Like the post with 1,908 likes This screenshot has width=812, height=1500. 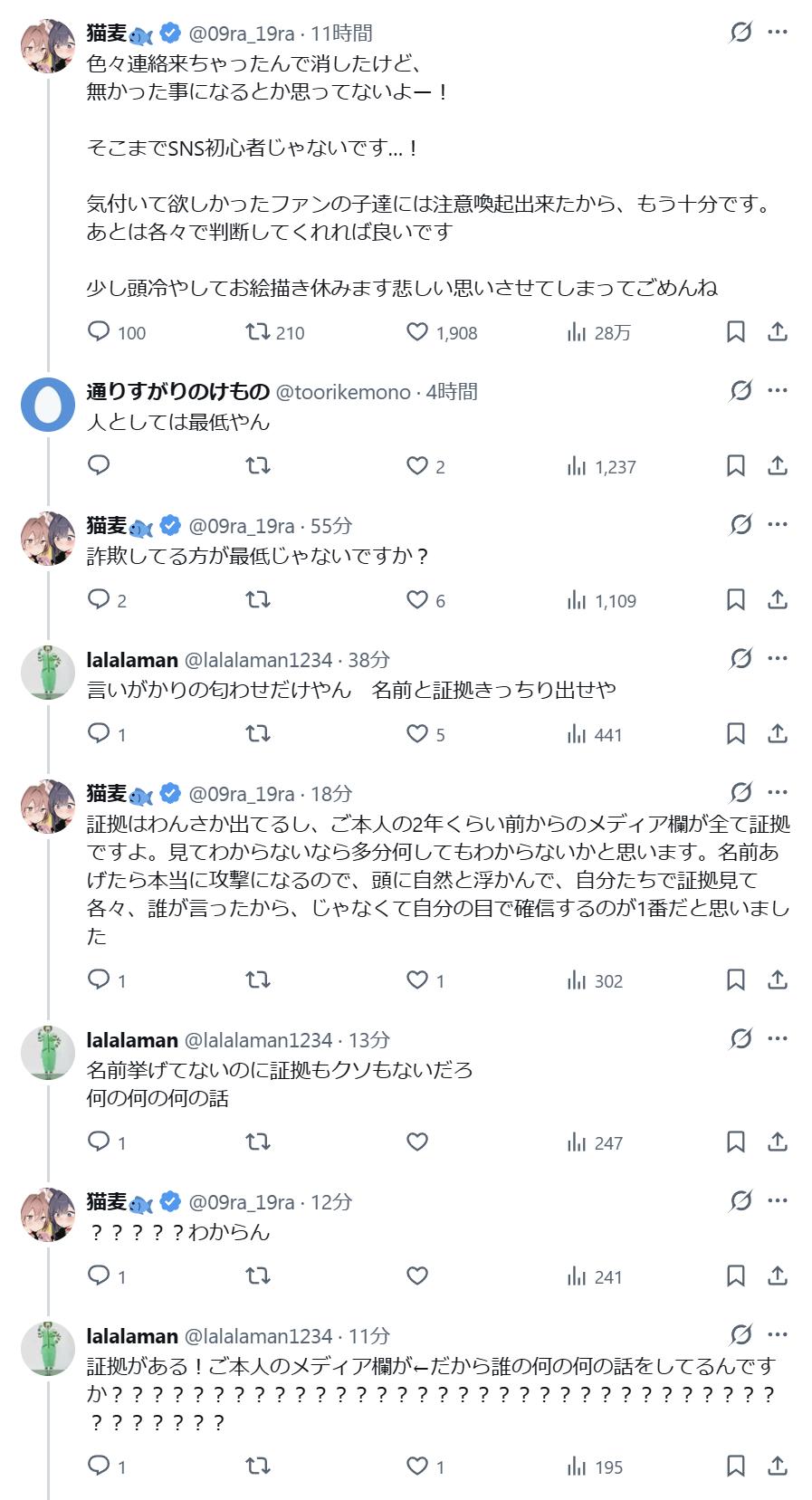[x=417, y=332]
